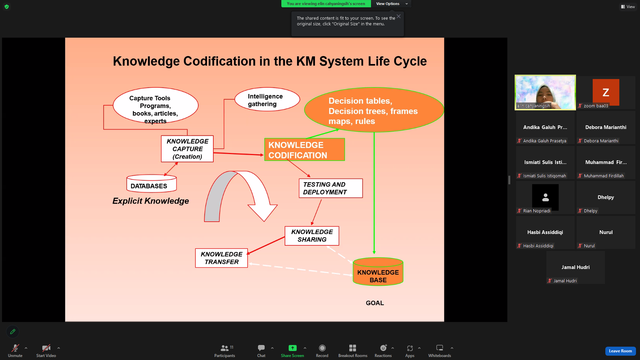Select Andika Galuh Prasetya participant tile
Image resolution: width=640 pixels, height=360 pixels.
click(x=545, y=127)
